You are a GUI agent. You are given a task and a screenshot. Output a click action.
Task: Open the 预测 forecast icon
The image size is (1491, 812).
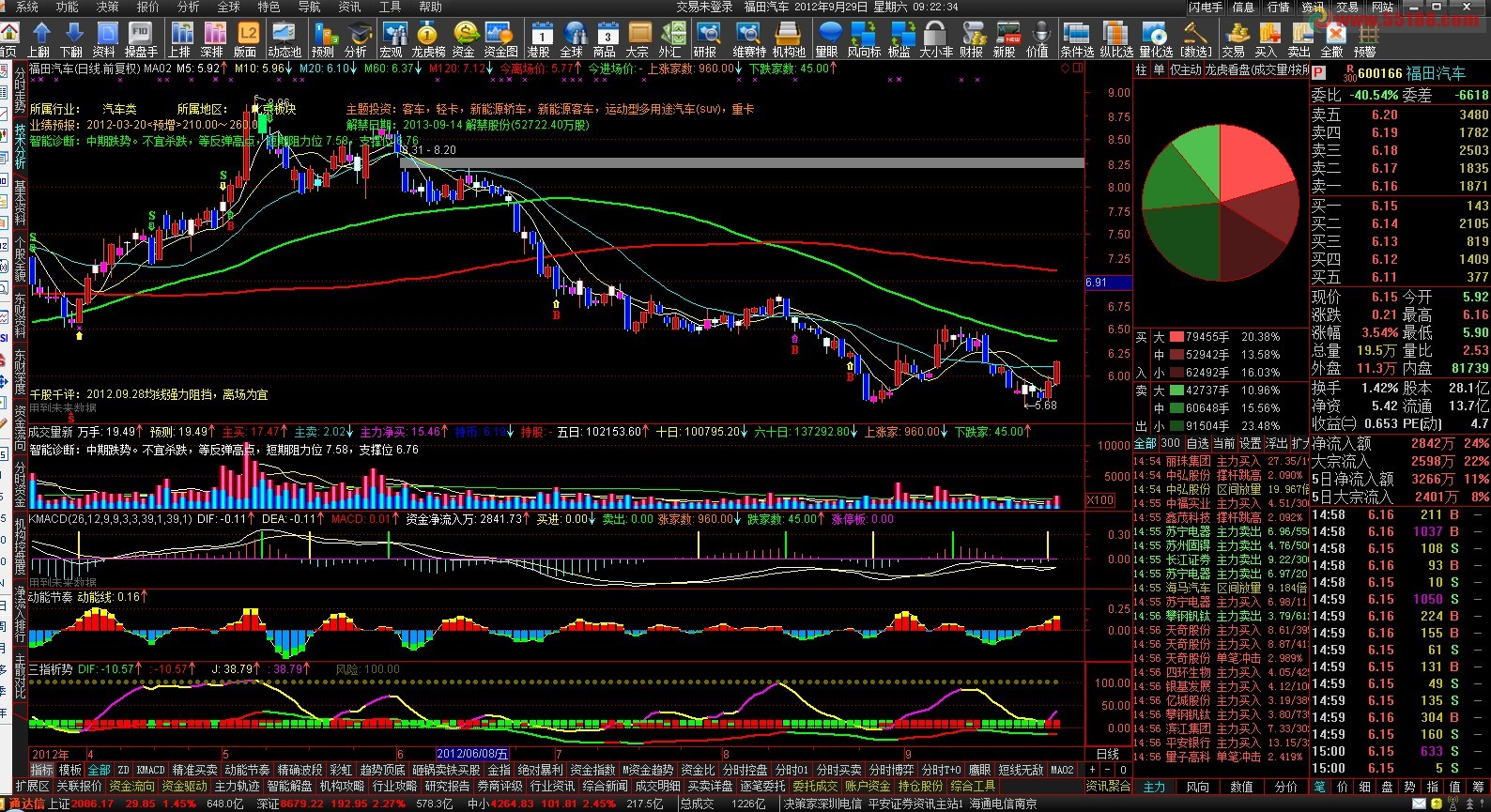coord(323,39)
